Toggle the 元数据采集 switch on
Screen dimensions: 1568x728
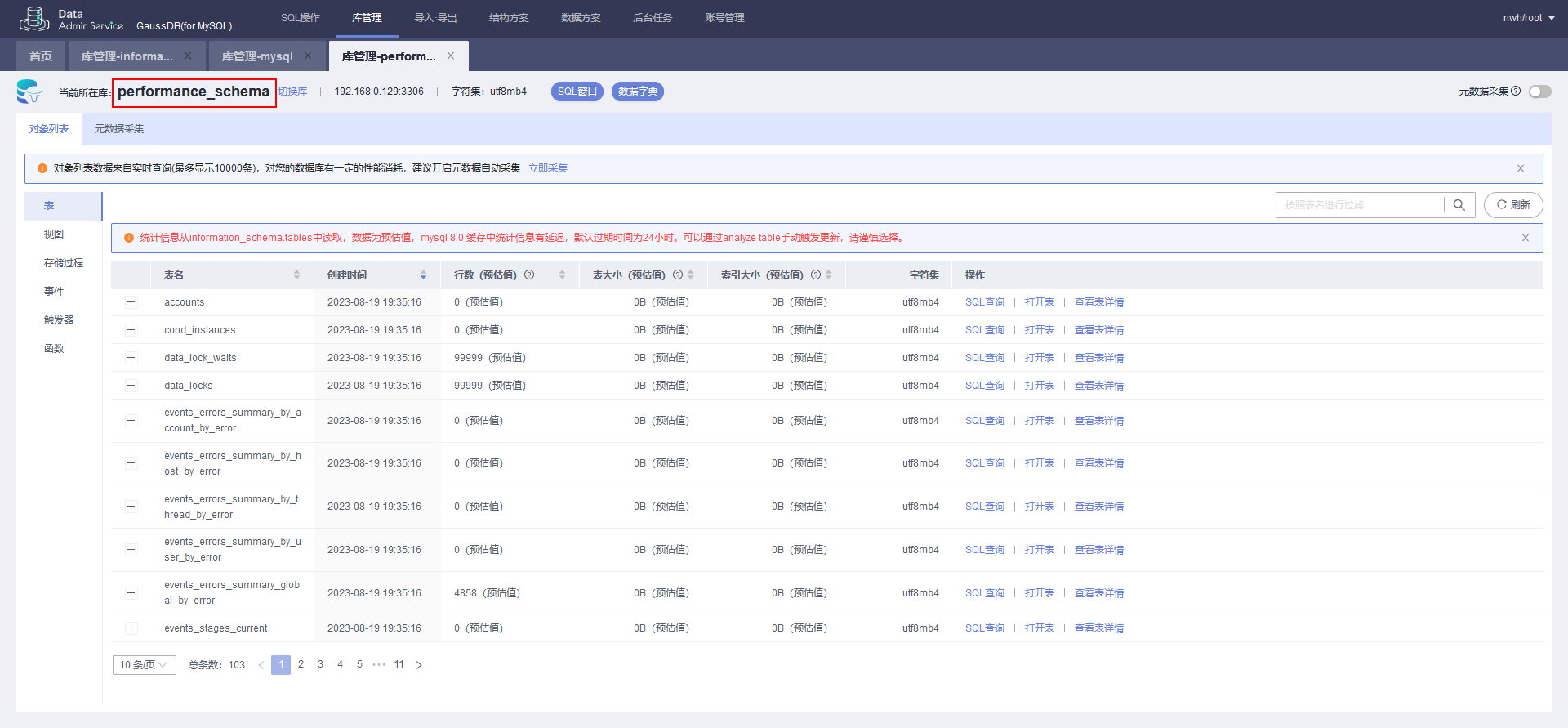point(1540,92)
